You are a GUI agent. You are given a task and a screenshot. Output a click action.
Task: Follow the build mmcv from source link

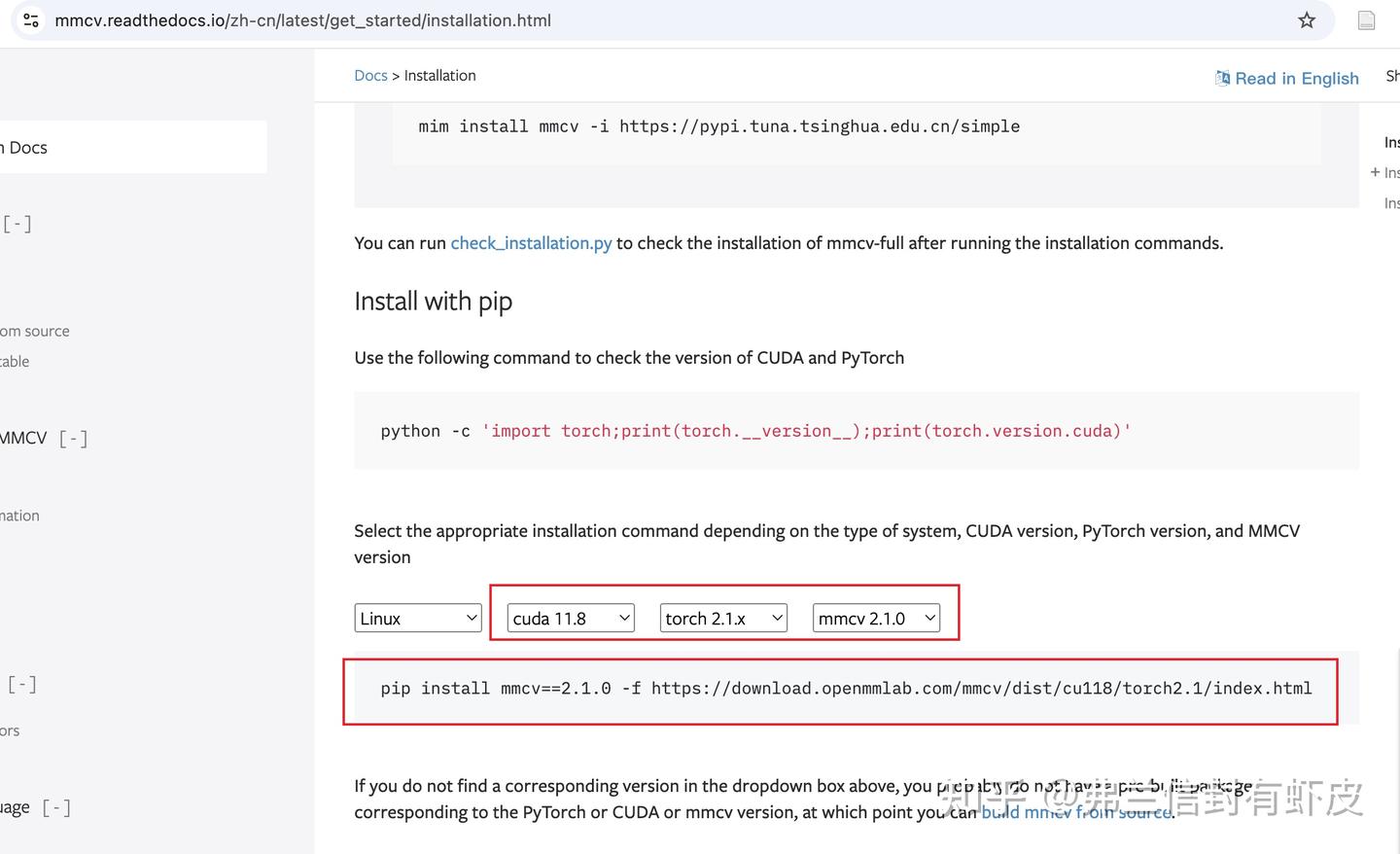pyautogui.click(x=1075, y=811)
